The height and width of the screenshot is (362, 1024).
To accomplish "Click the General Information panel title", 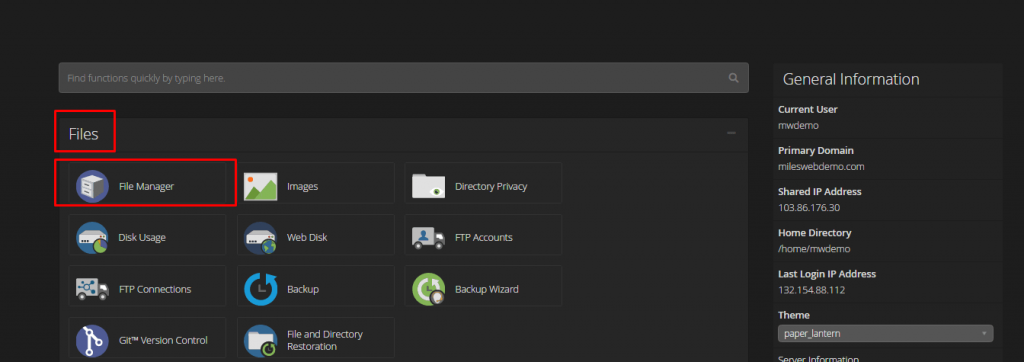I will pyautogui.click(x=851, y=79).
